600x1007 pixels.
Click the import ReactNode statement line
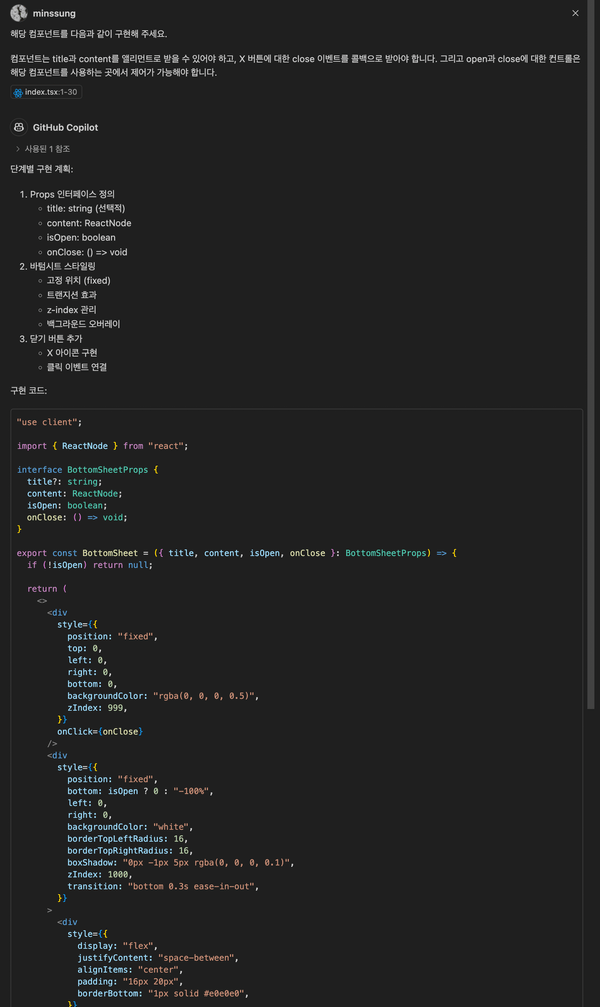[102, 446]
